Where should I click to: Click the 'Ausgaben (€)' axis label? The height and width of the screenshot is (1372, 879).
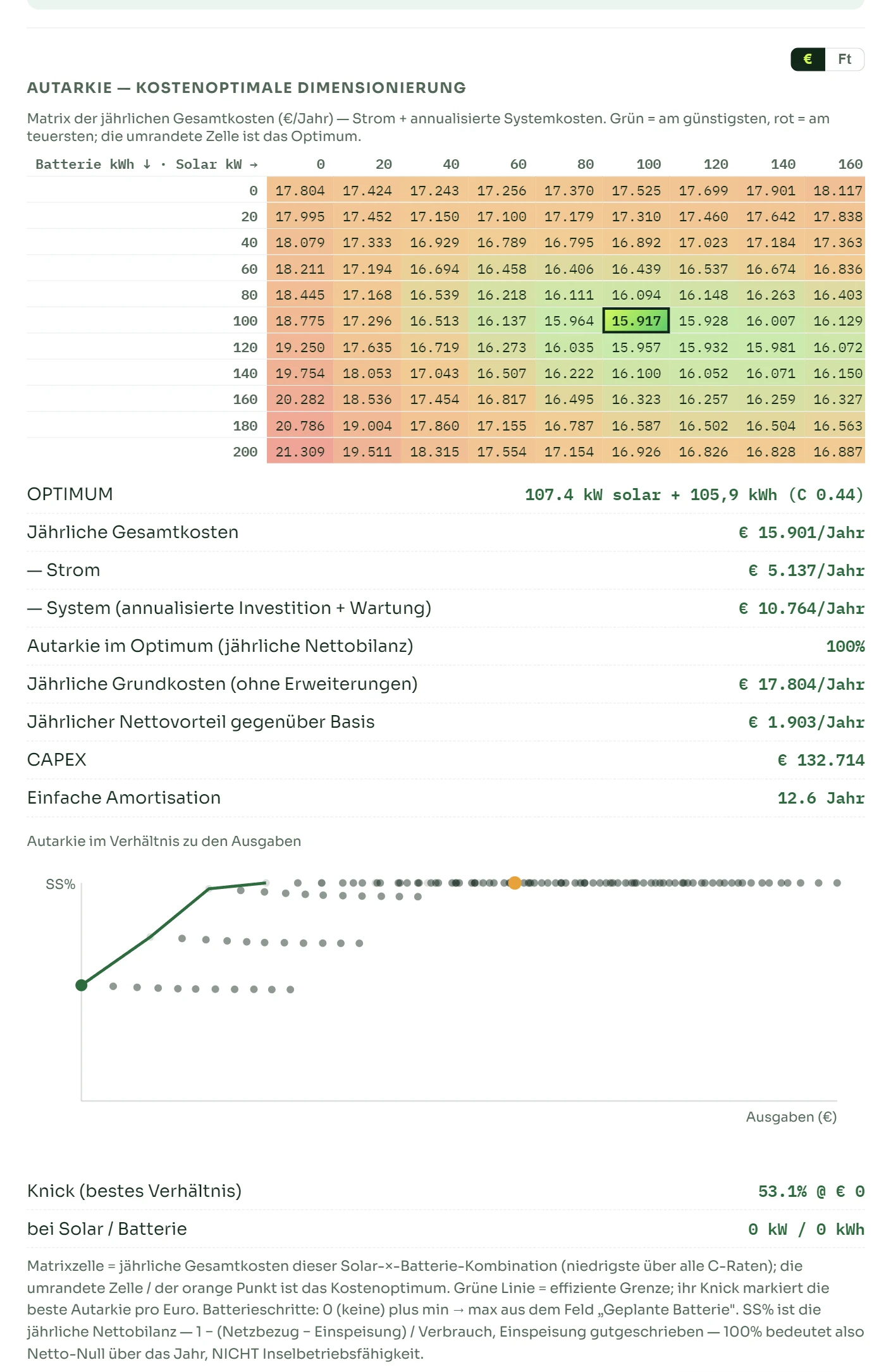point(791,1117)
